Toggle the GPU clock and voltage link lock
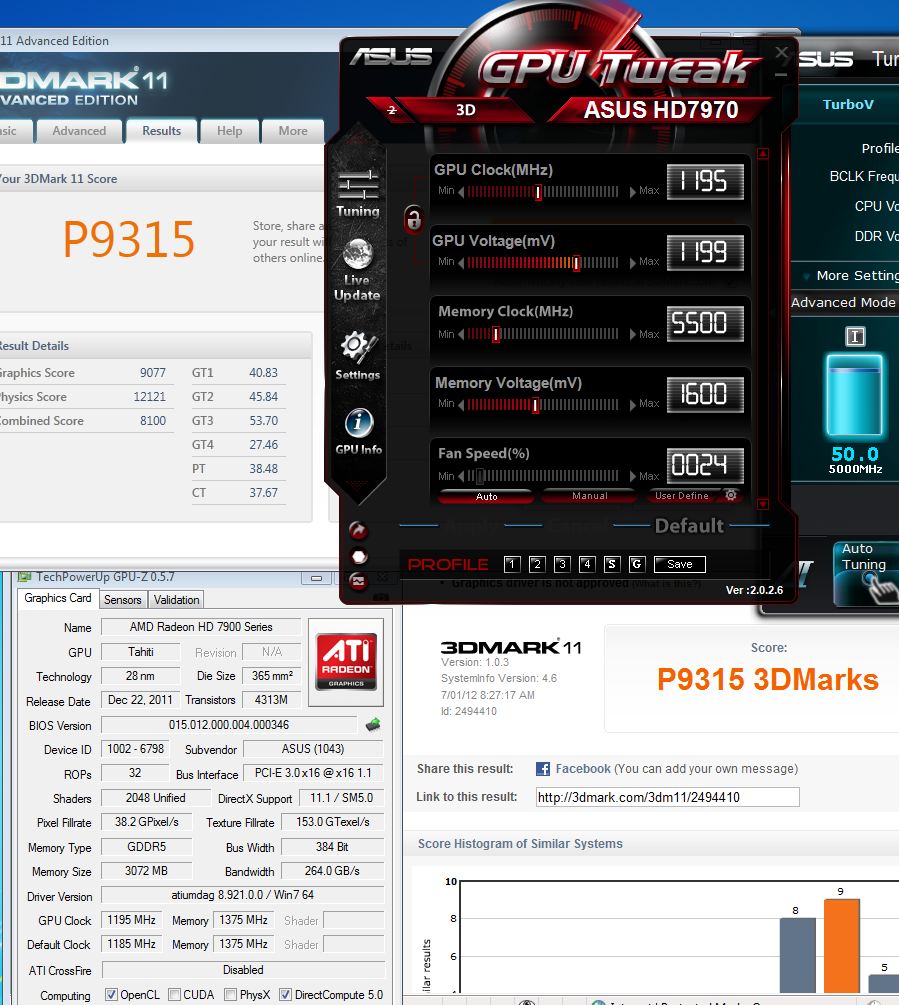The width and height of the screenshot is (899, 1005). (x=413, y=219)
